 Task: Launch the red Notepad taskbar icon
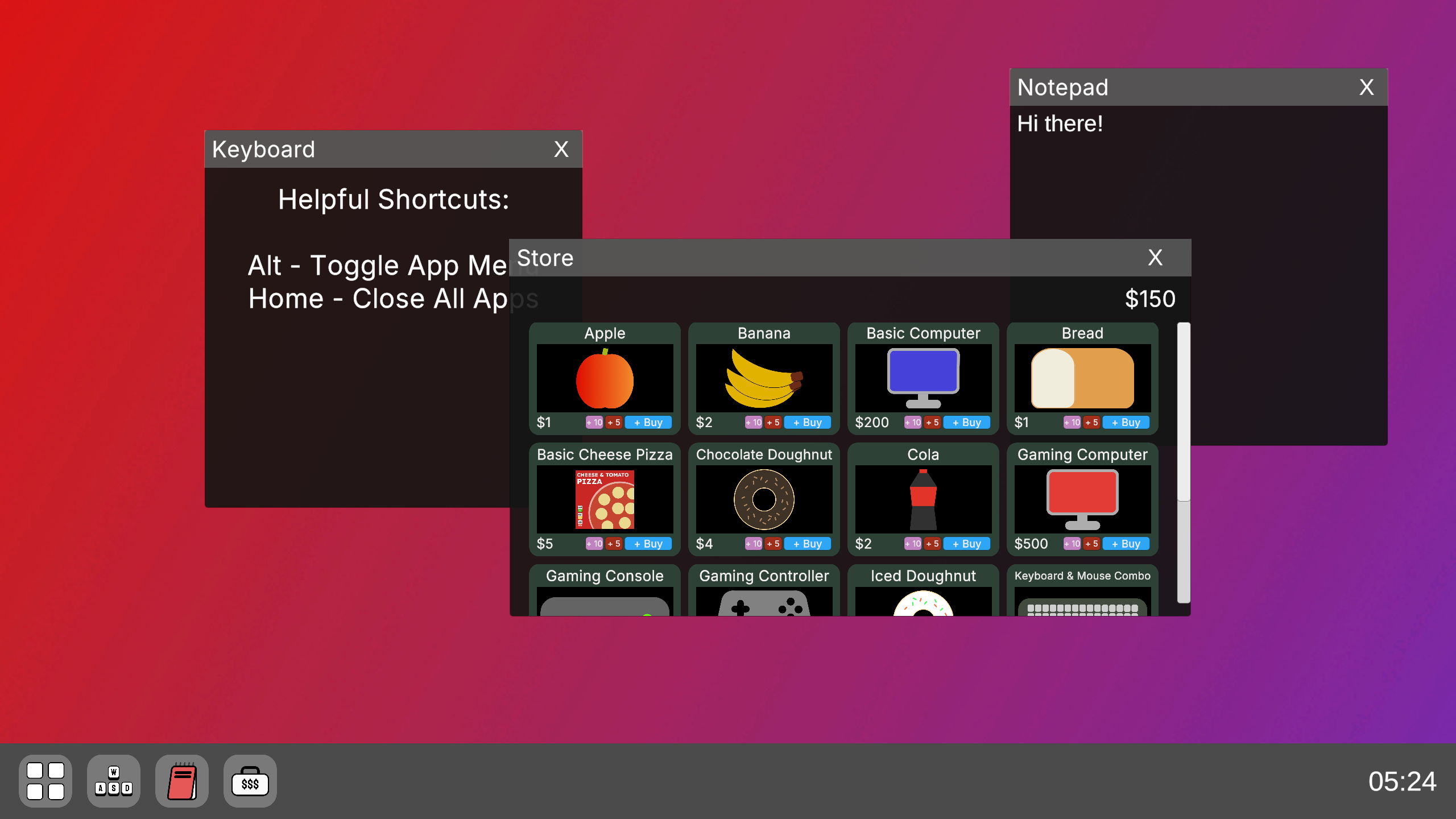(182, 781)
